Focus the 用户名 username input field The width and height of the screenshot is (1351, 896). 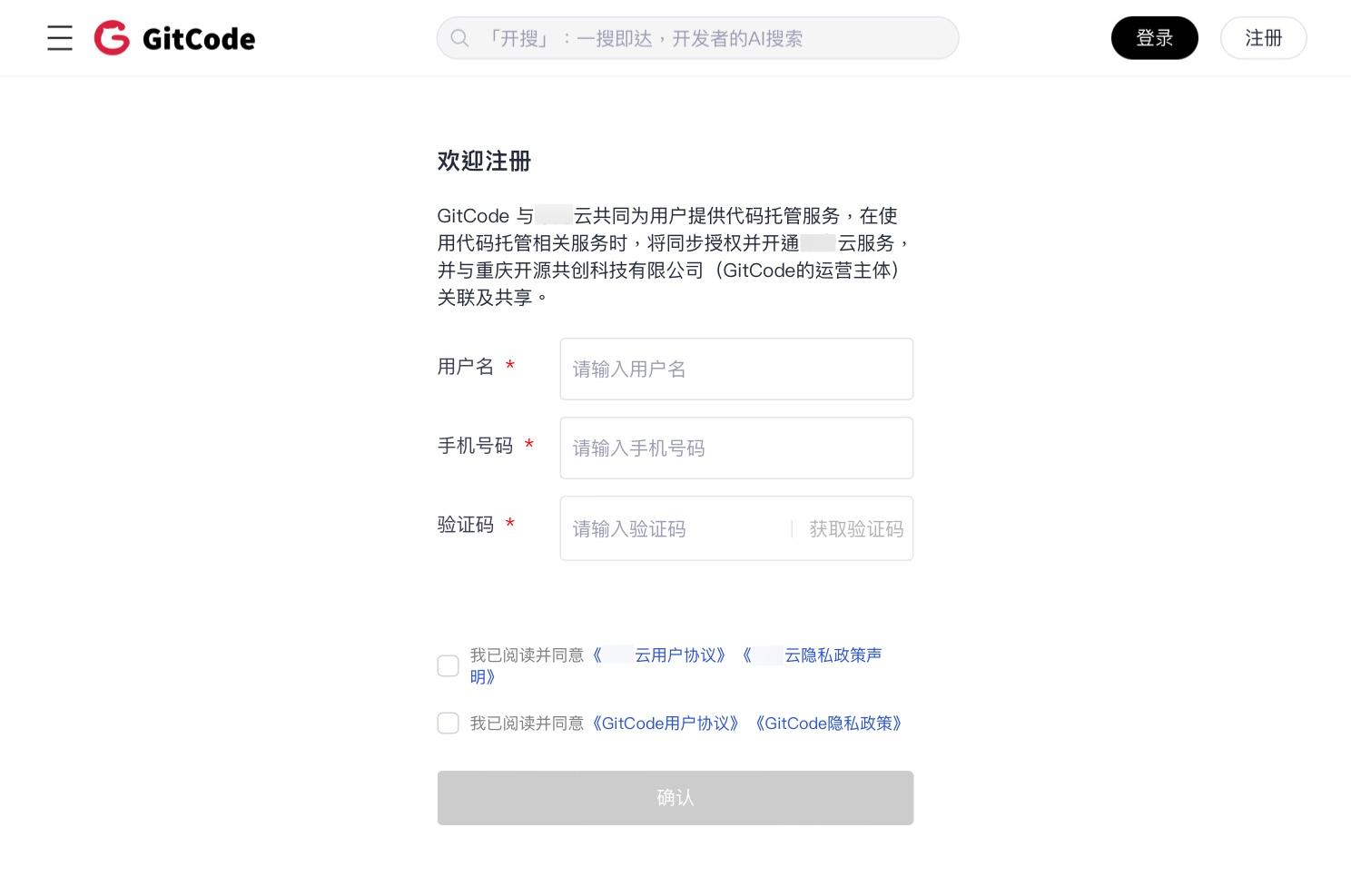tap(736, 369)
